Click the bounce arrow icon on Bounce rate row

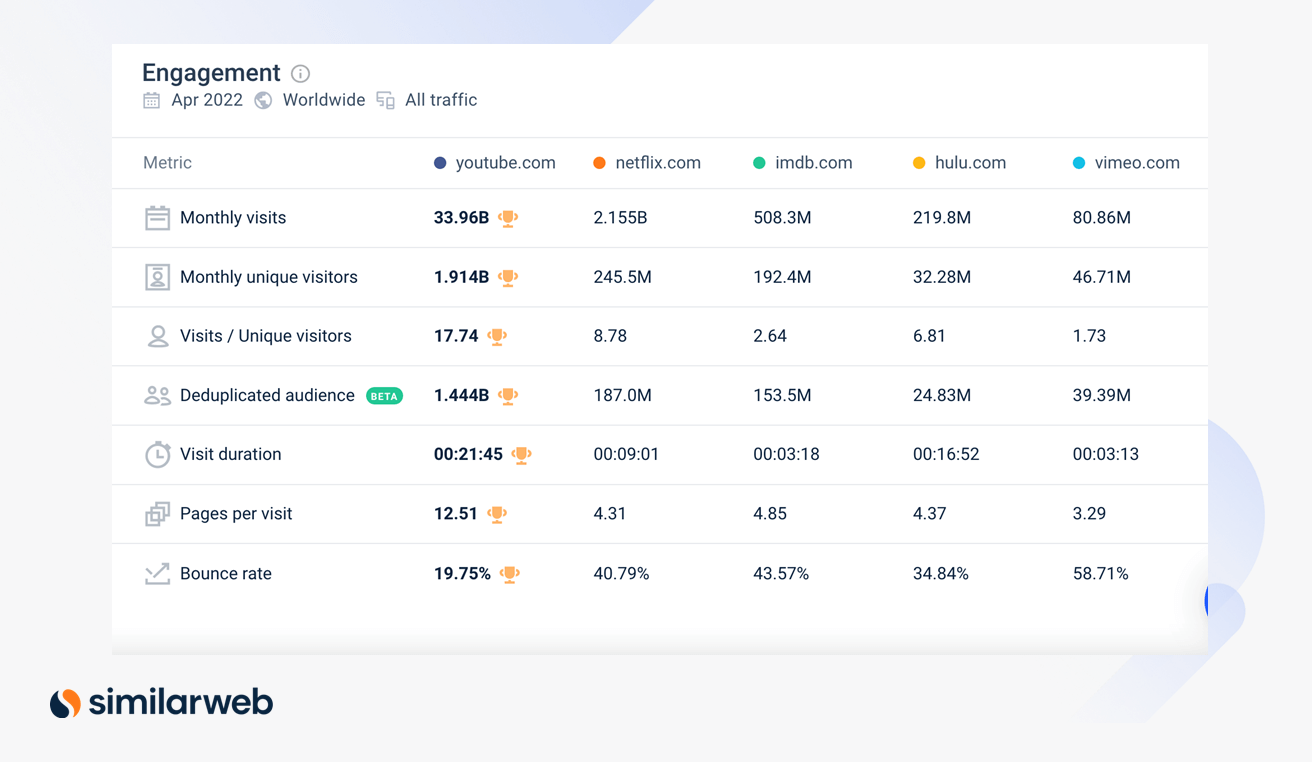pyautogui.click(x=157, y=573)
